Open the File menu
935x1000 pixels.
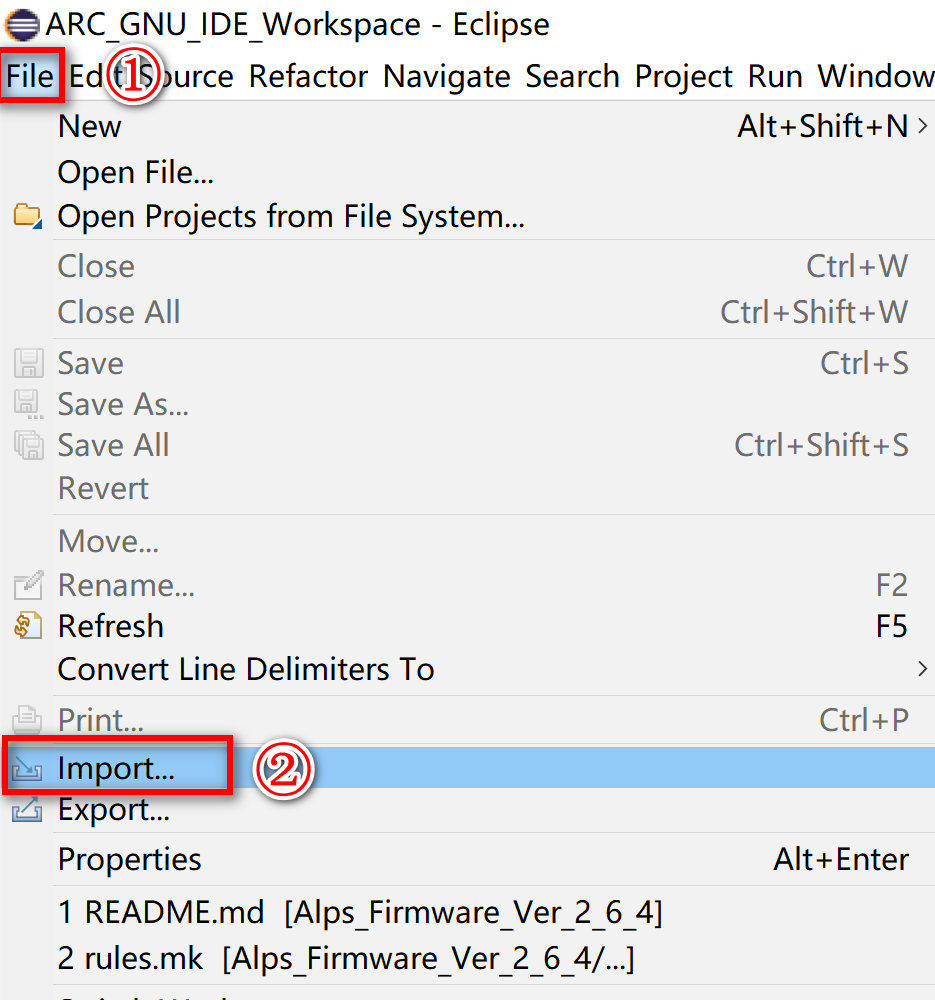tap(30, 76)
